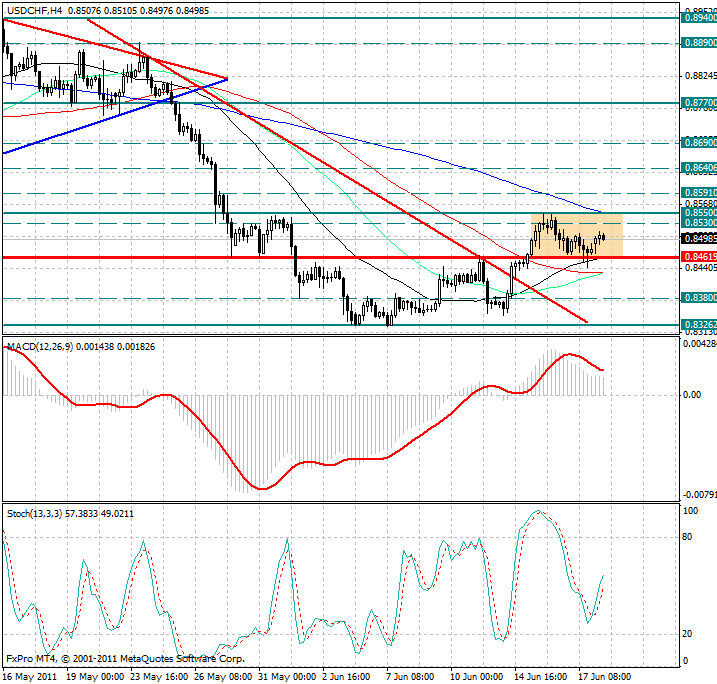Viewport: 717px width, 684px height.
Task: Click the 0.8530 price level label
Action: pyautogui.click(x=699, y=223)
